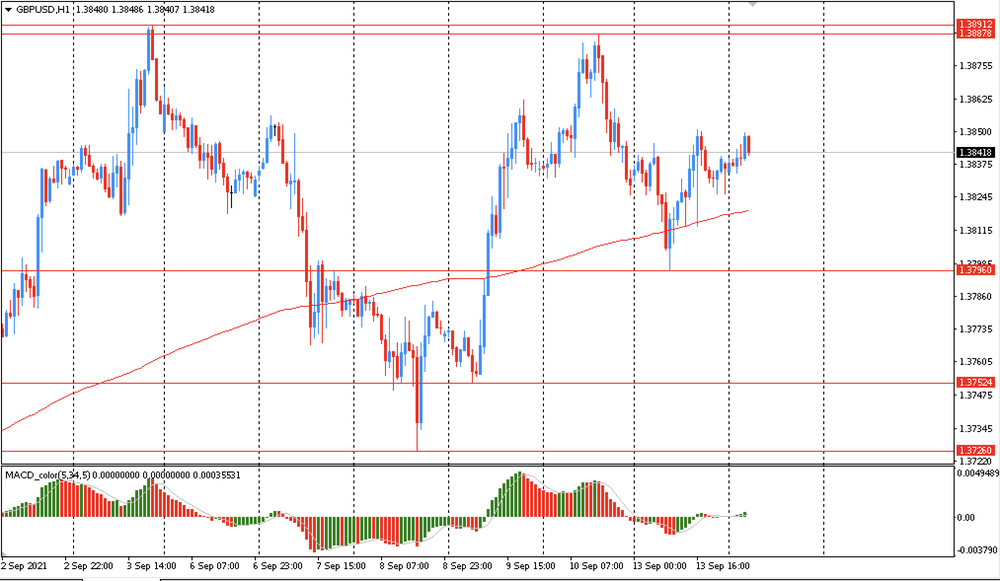
Task: Click the 1.37345 price scale value
Action: 976,429
